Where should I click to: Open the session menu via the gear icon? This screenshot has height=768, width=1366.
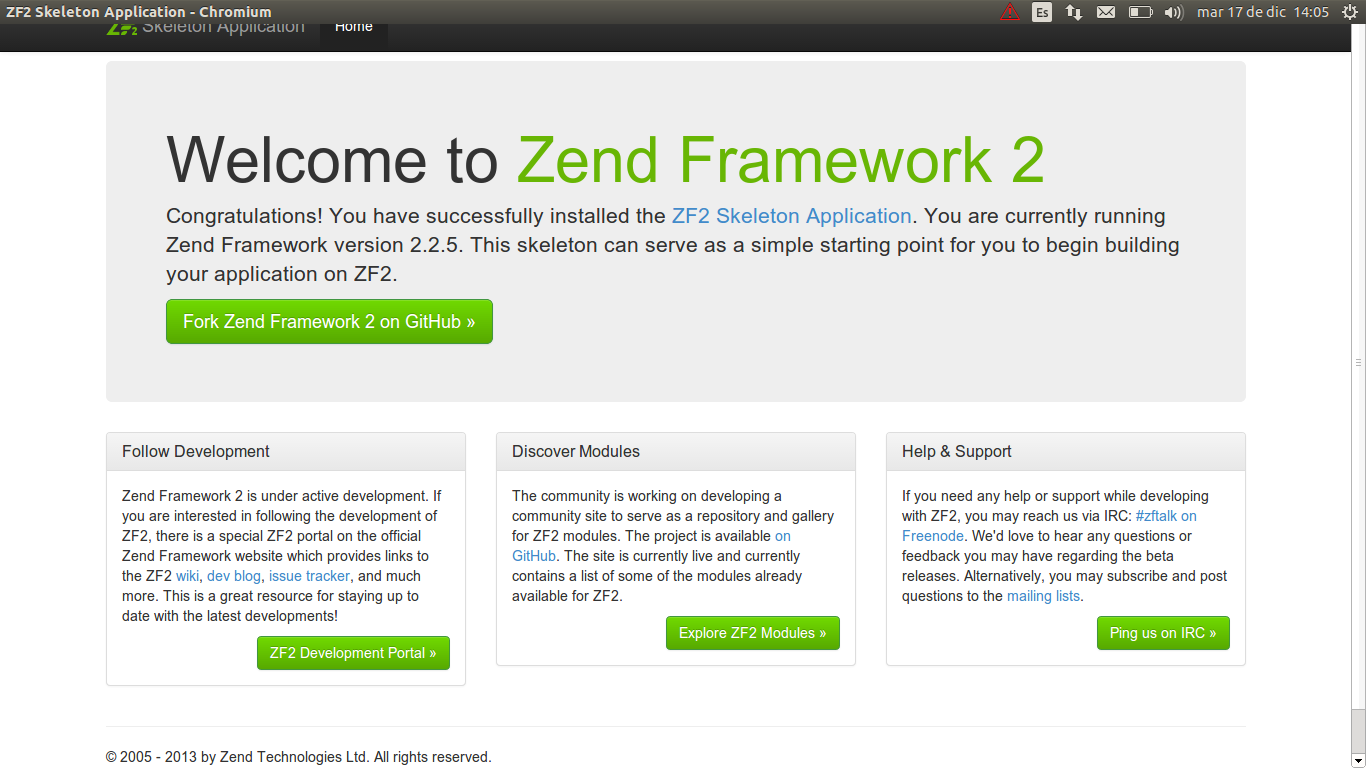pyautogui.click(x=1350, y=12)
